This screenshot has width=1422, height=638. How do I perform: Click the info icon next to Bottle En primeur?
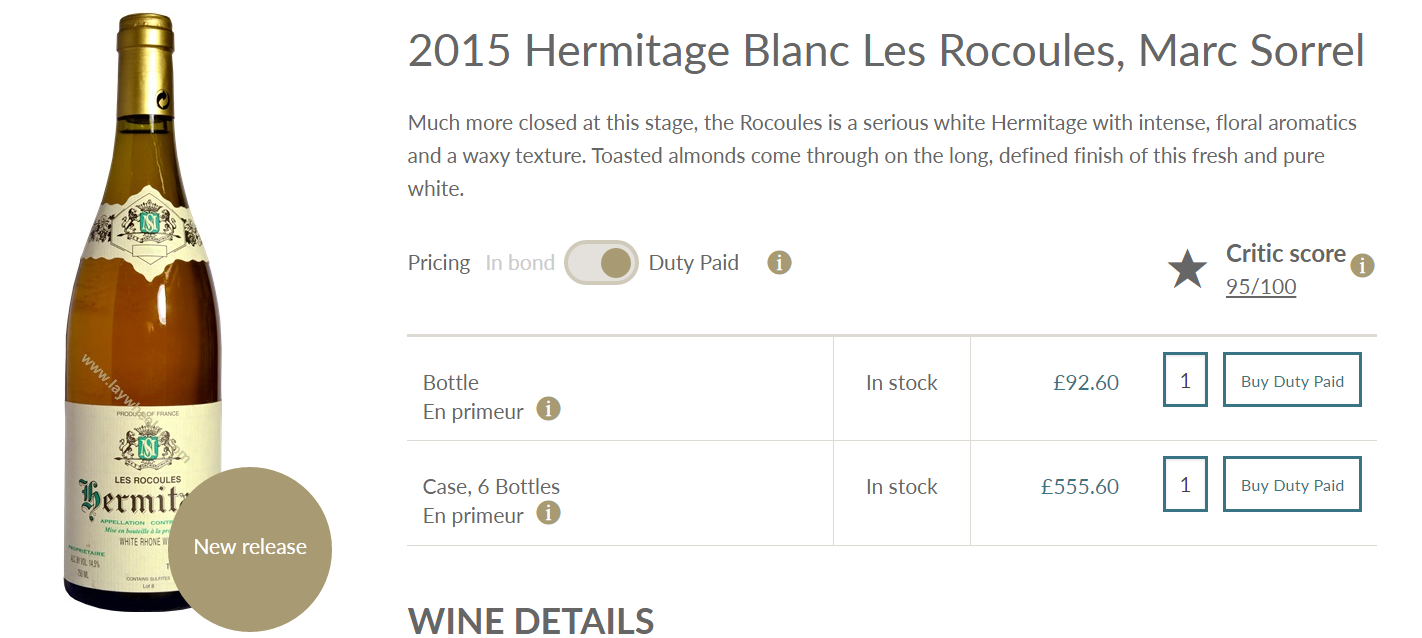548,409
